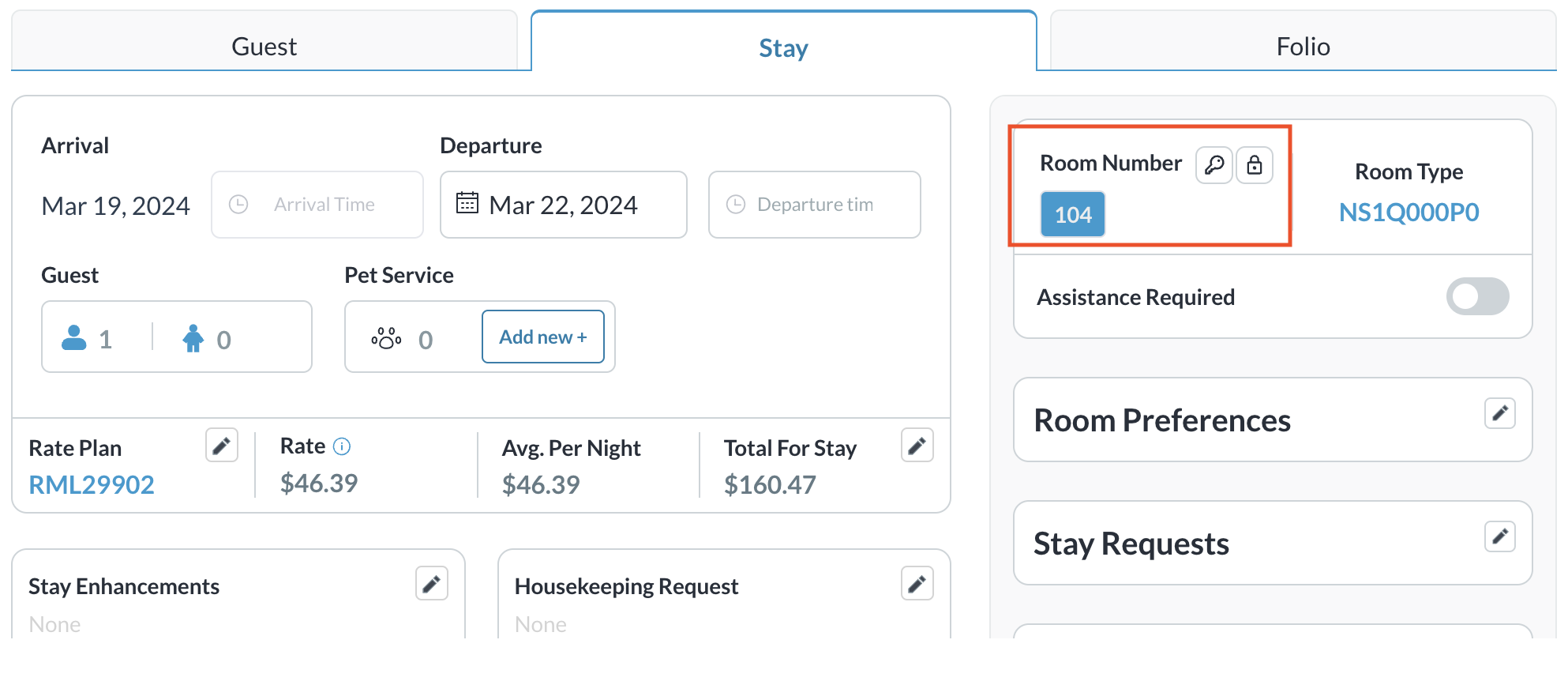Click the lock icon beside Room Number

[1254, 165]
